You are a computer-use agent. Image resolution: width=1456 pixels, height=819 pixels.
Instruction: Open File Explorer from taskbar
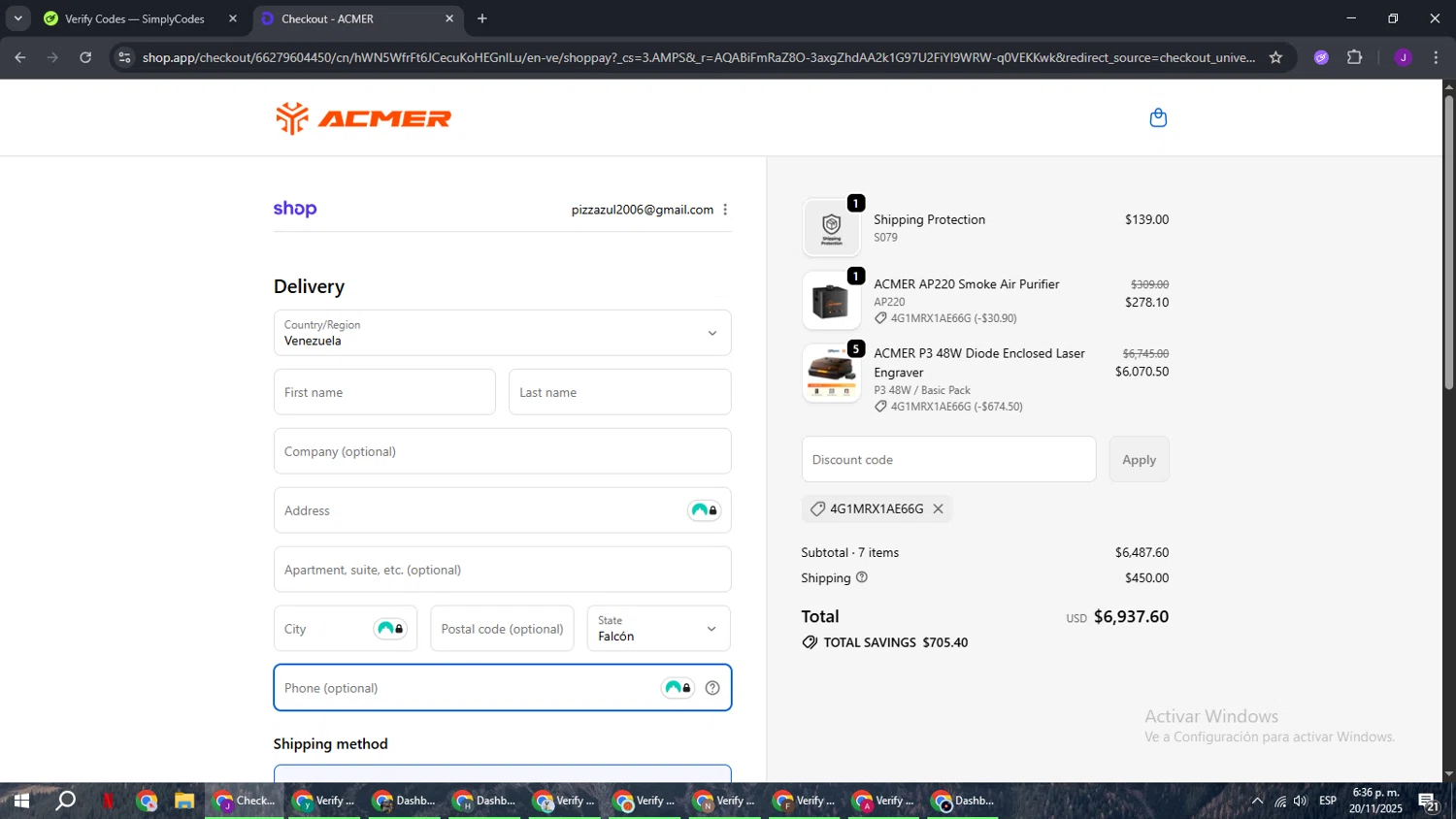tap(184, 801)
